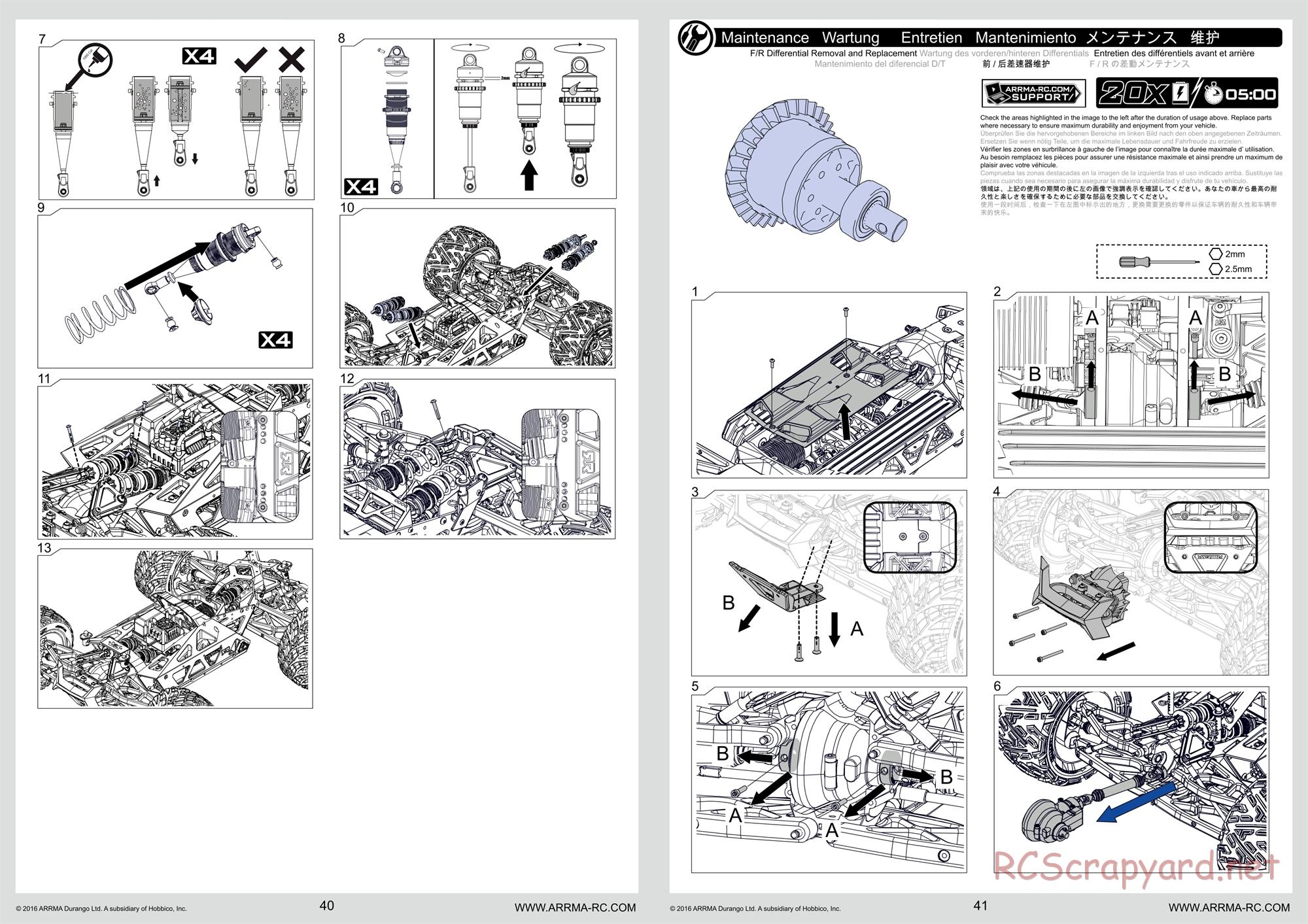Click page number 40
The height and width of the screenshot is (924, 1308).
tap(326, 906)
